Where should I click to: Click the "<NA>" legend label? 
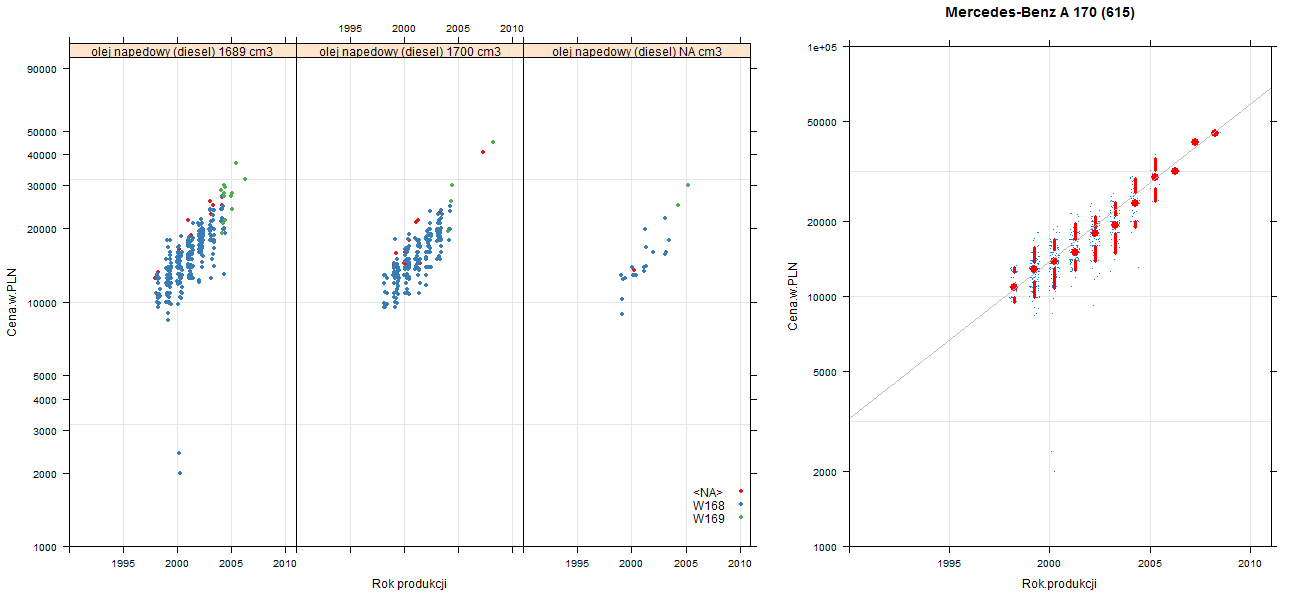[708, 492]
